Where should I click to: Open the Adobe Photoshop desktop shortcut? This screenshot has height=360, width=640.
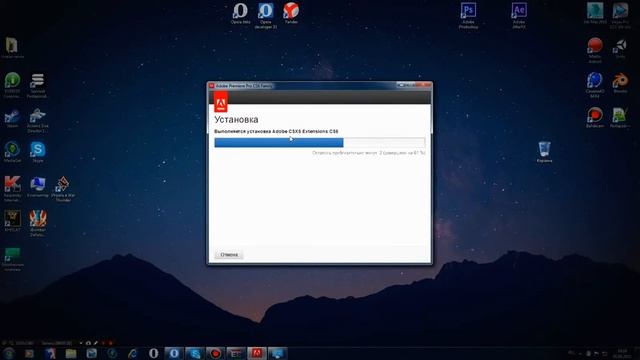tap(468, 15)
